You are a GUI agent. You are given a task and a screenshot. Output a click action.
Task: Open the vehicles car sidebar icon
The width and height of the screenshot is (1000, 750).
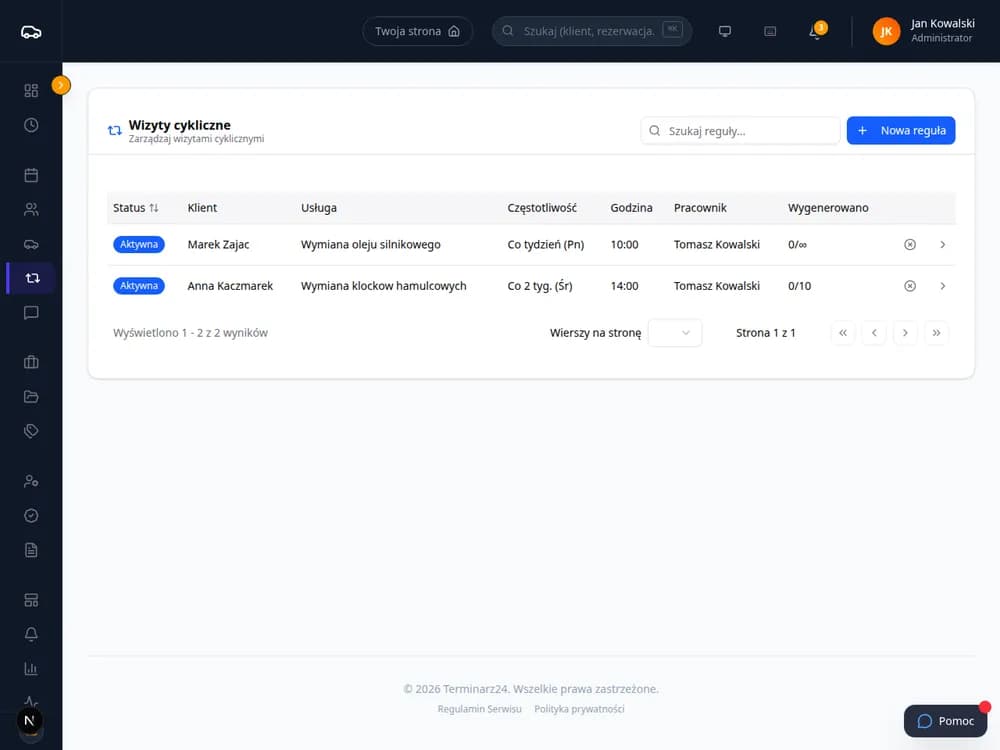(x=31, y=244)
